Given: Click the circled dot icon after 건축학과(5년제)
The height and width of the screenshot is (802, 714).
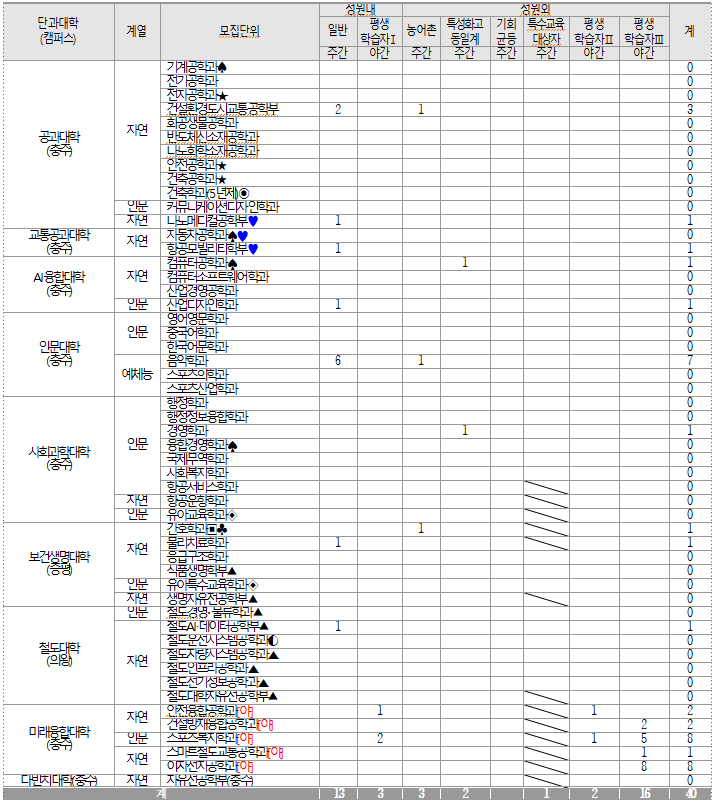Looking at the screenshot, I should click(x=243, y=192).
